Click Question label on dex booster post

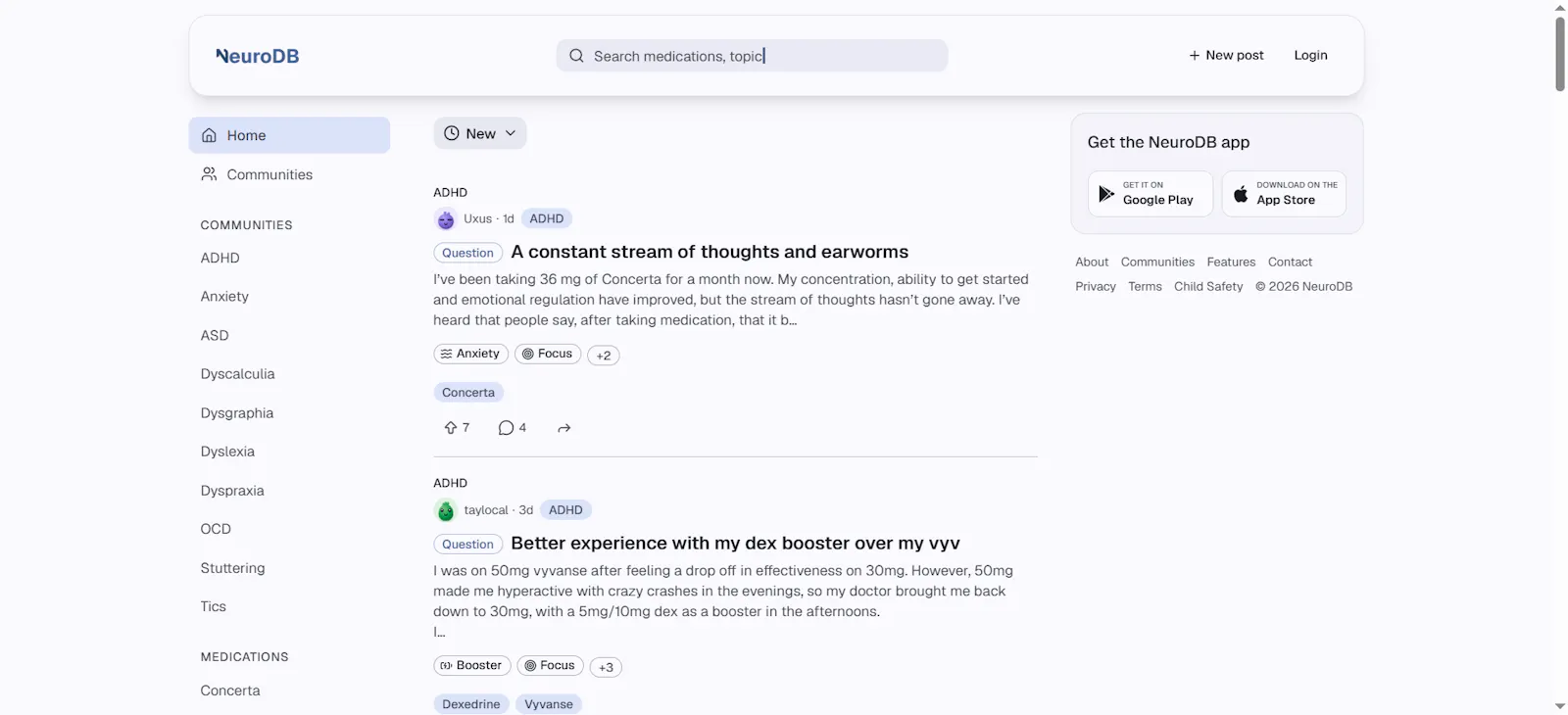(467, 545)
